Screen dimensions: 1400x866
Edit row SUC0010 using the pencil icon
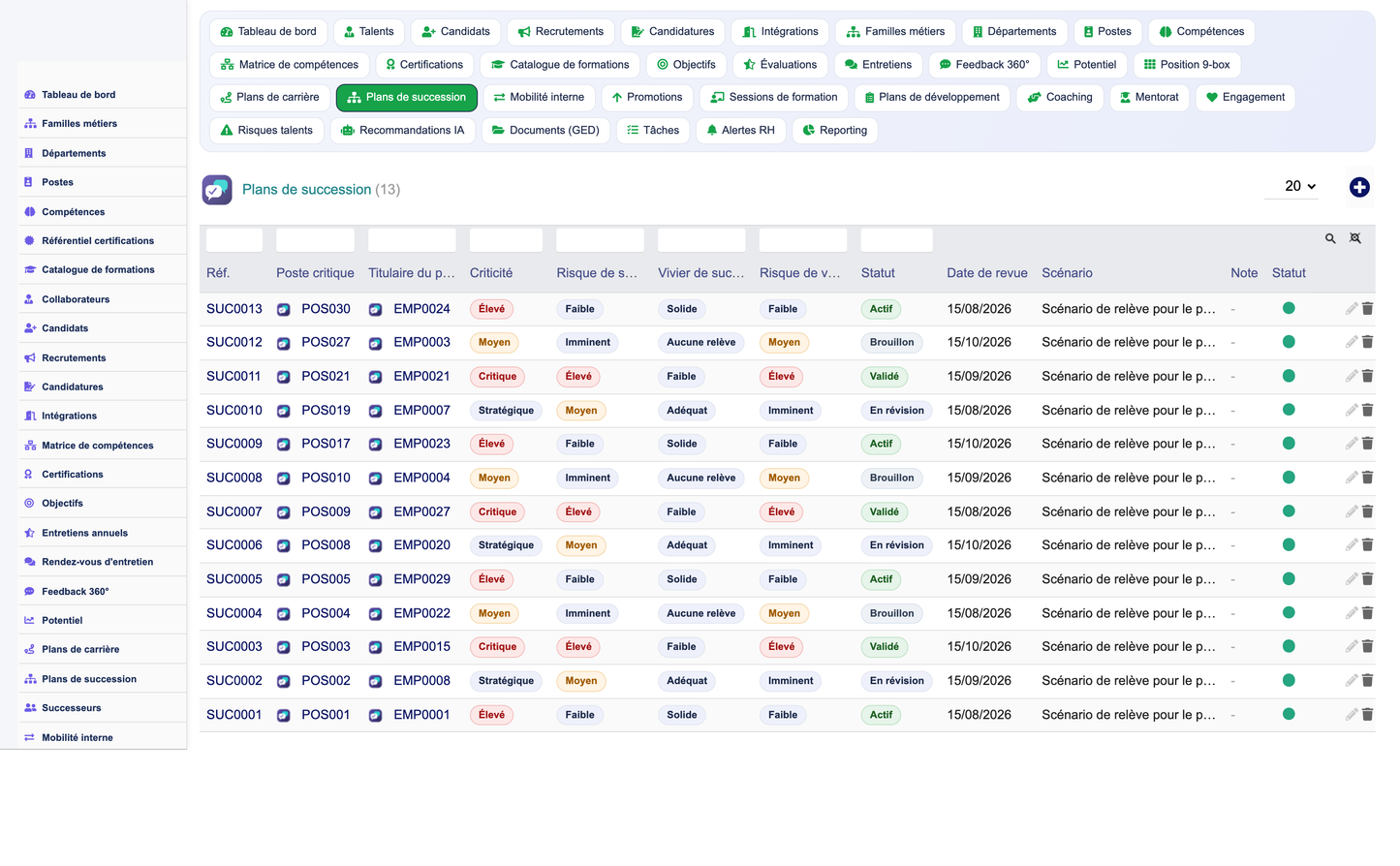coord(1351,410)
